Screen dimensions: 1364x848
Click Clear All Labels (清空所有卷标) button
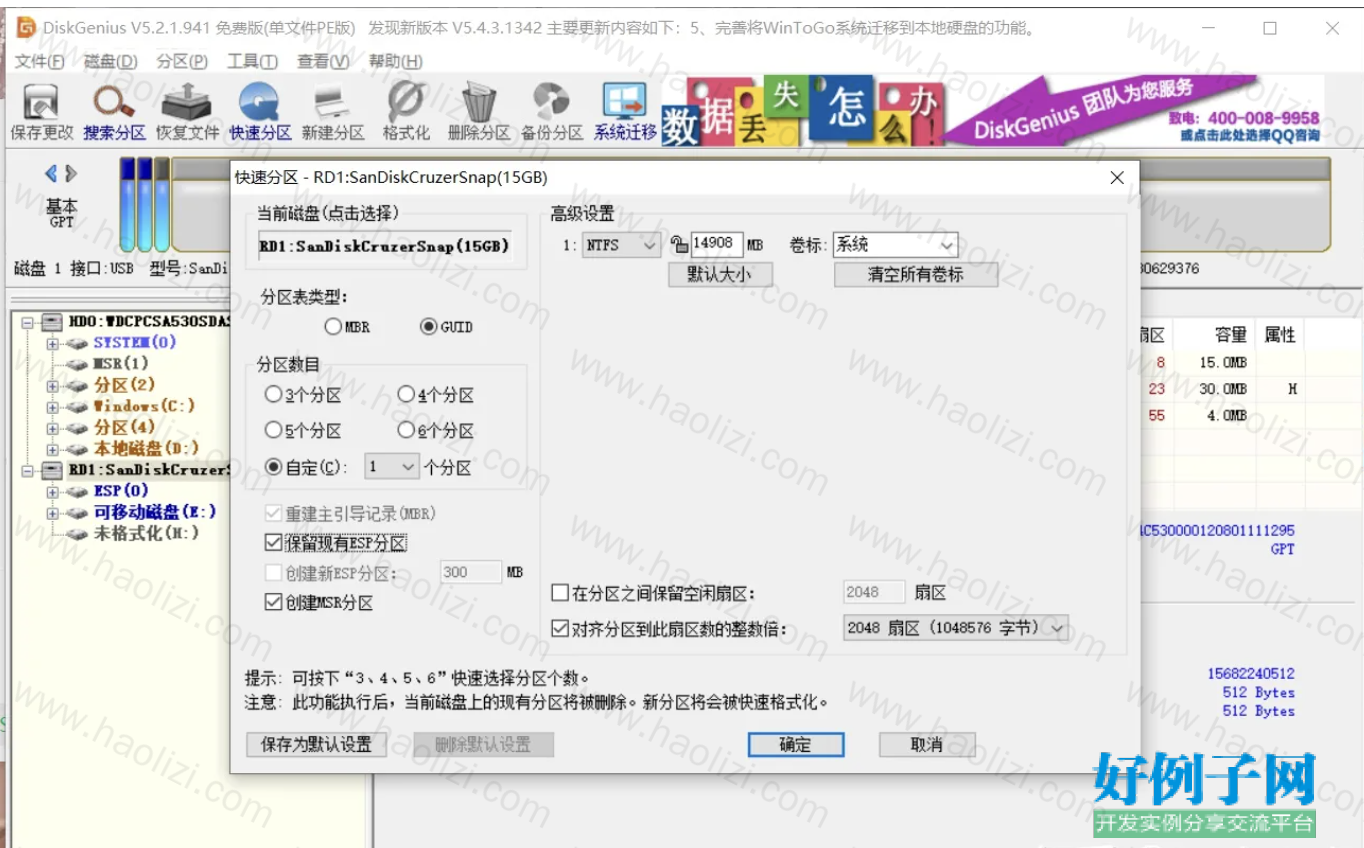coord(915,274)
